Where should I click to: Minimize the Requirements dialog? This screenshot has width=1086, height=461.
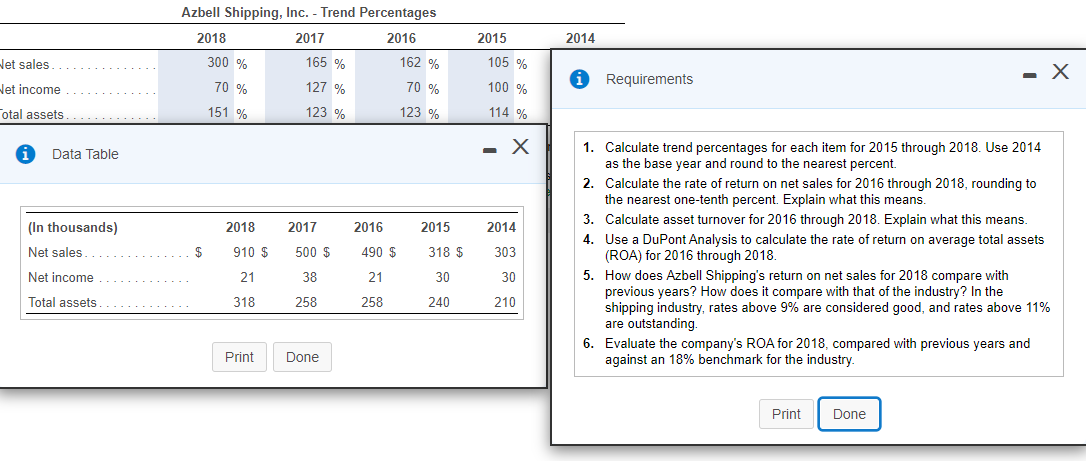tap(1030, 73)
